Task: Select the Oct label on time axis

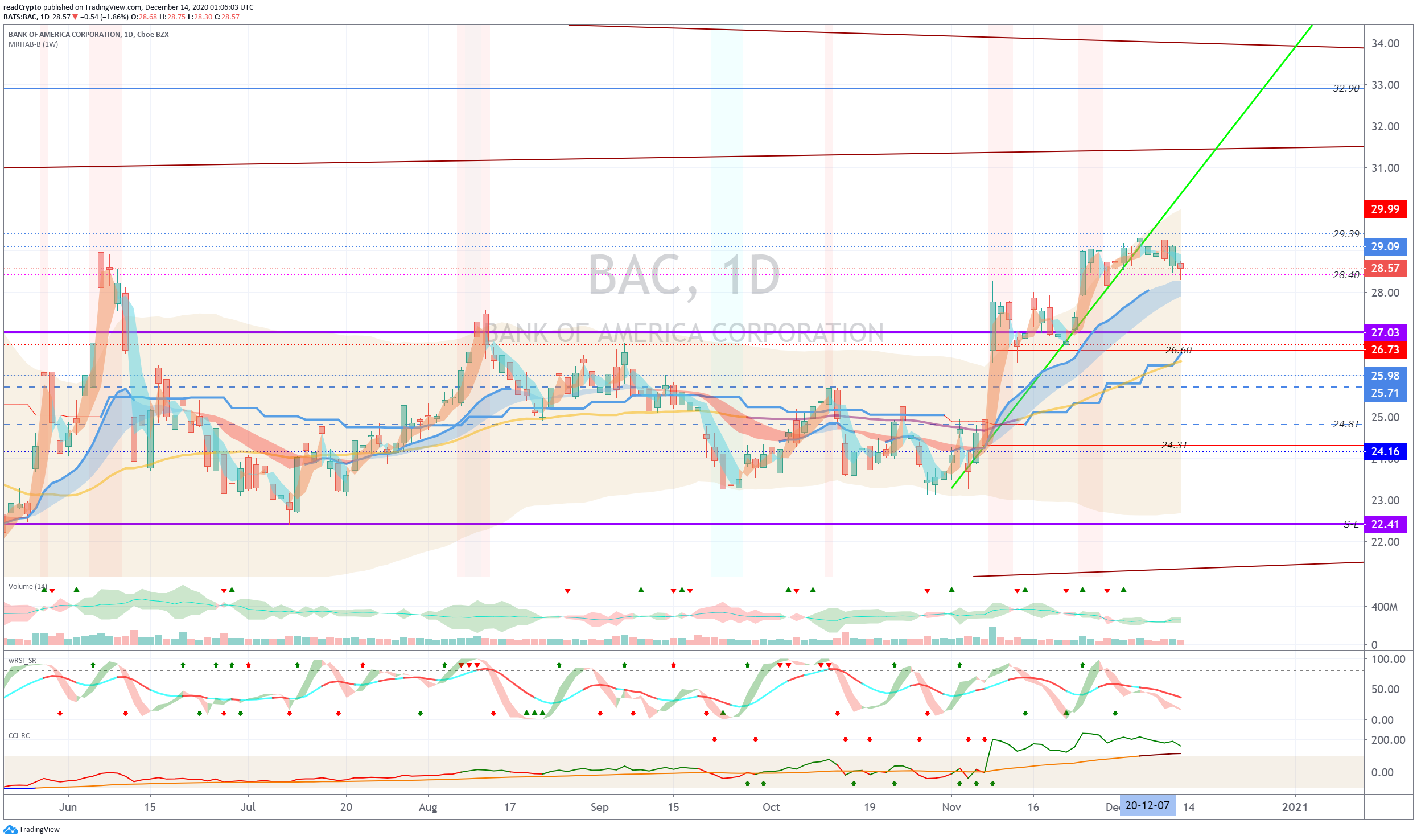Action: (771, 807)
